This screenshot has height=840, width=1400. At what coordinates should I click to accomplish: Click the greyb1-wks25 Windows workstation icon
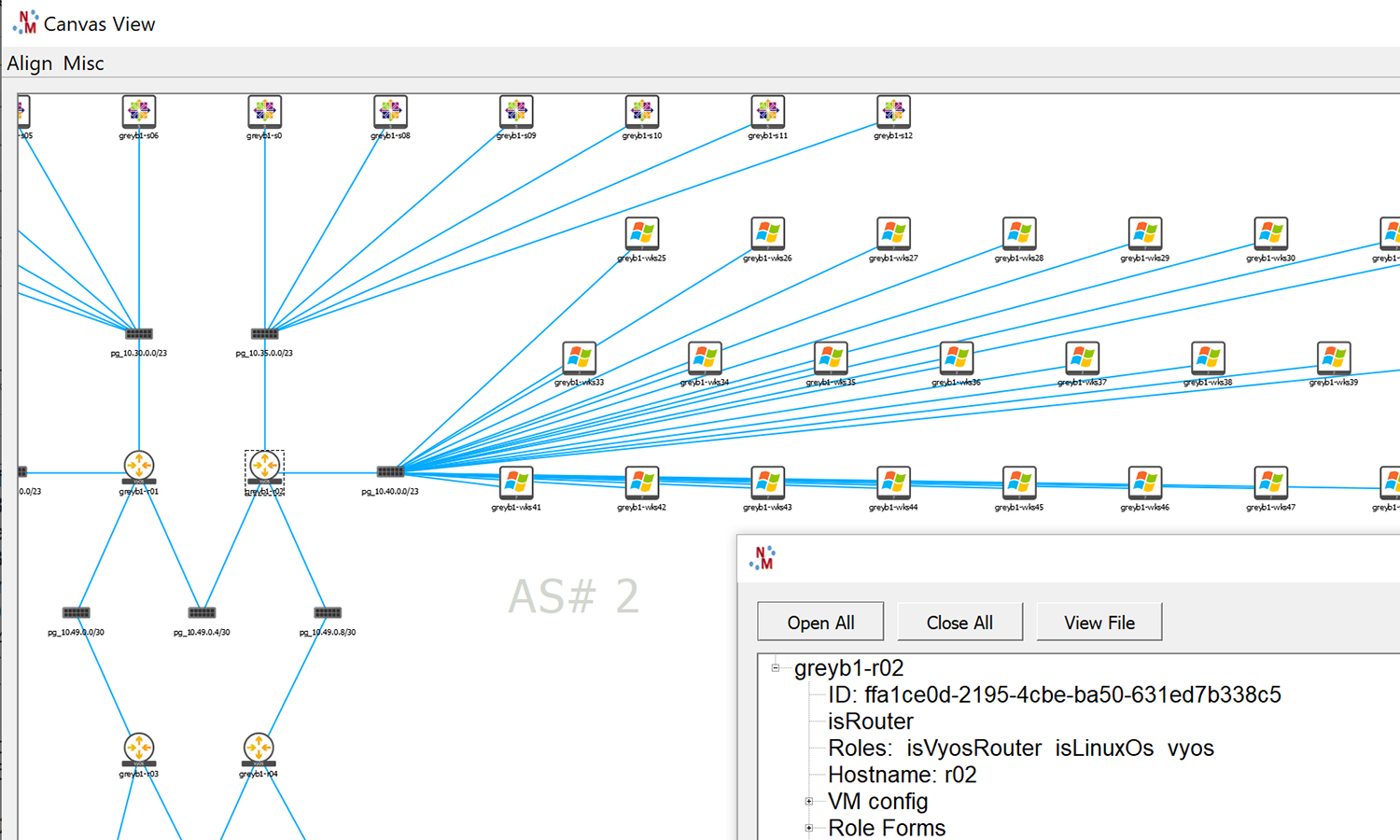click(x=642, y=233)
